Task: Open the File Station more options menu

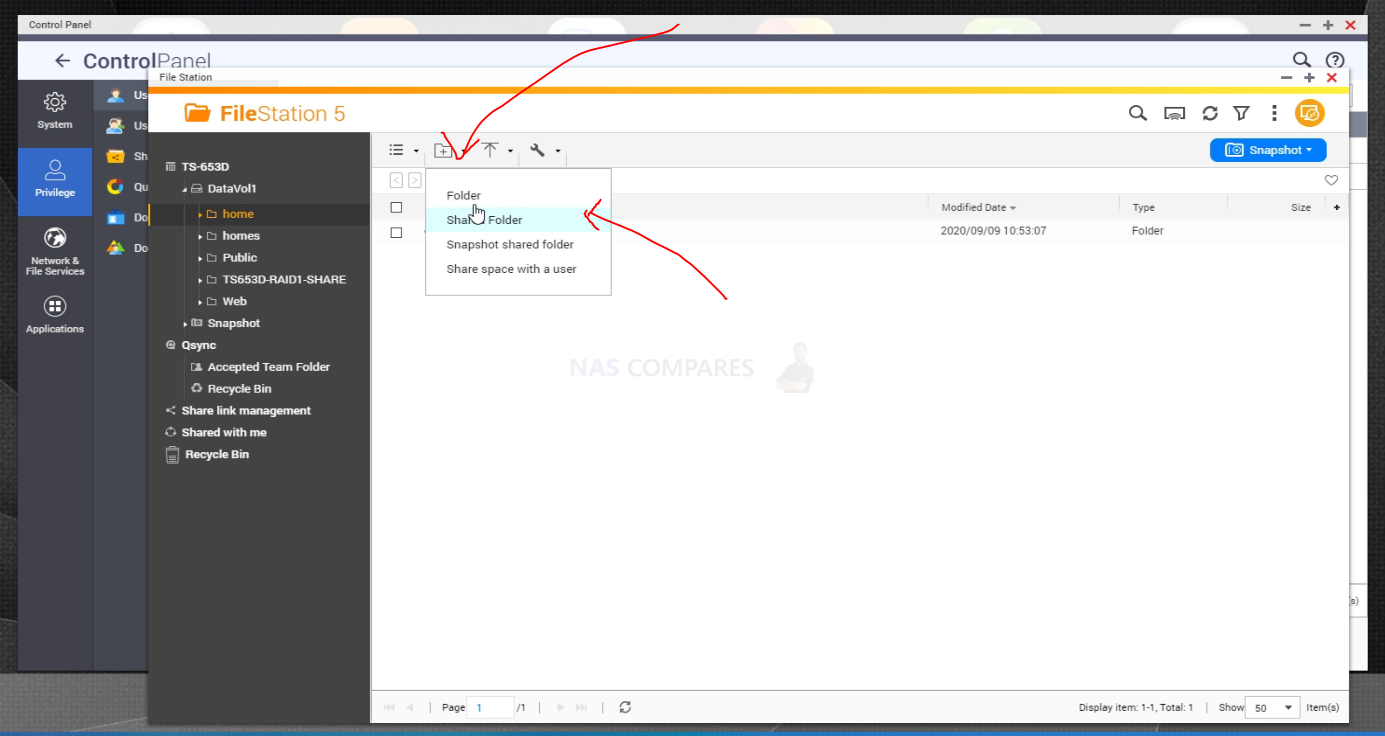Action: [x=1274, y=113]
